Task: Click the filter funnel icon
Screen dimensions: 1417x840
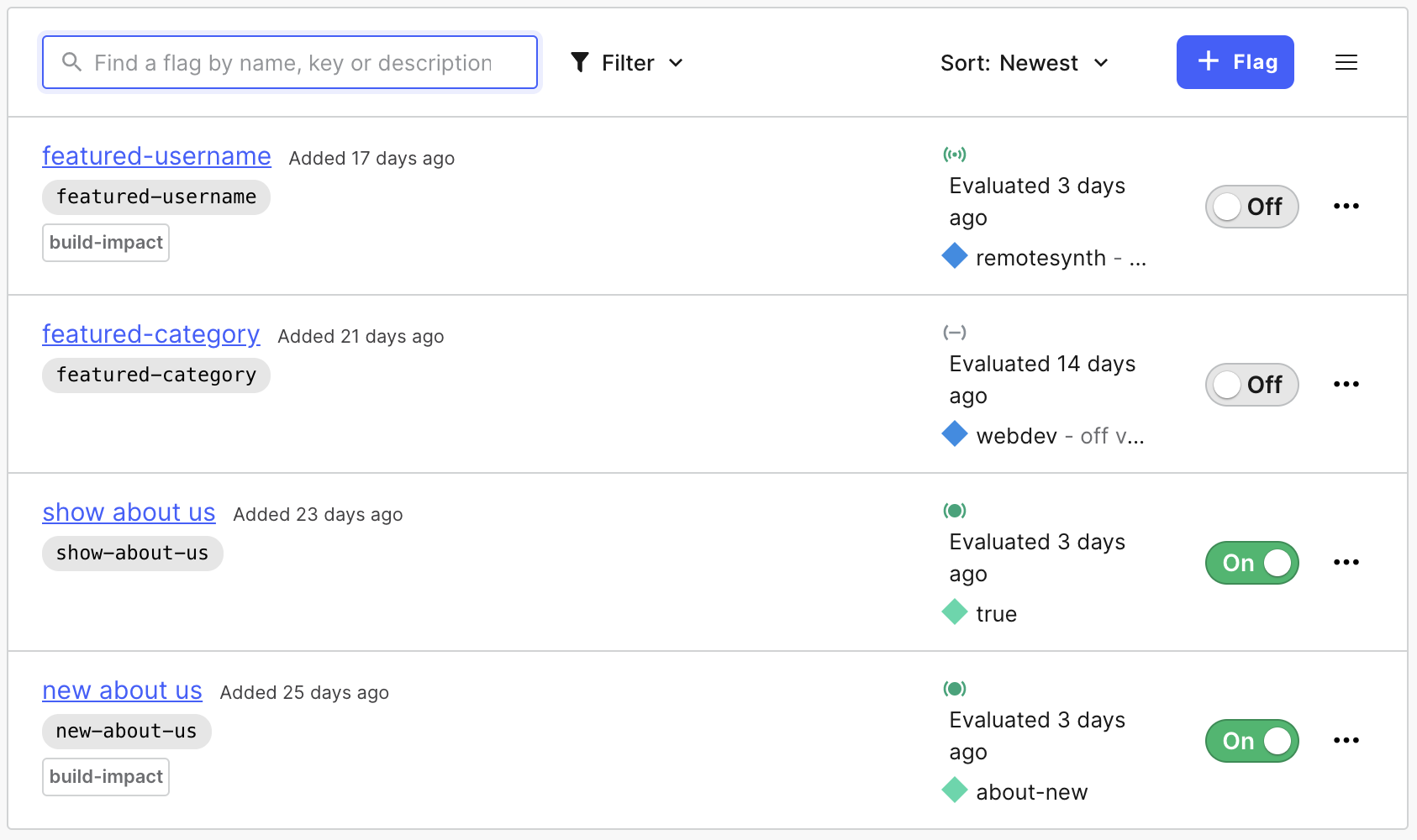Action: [x=581, y=61]
